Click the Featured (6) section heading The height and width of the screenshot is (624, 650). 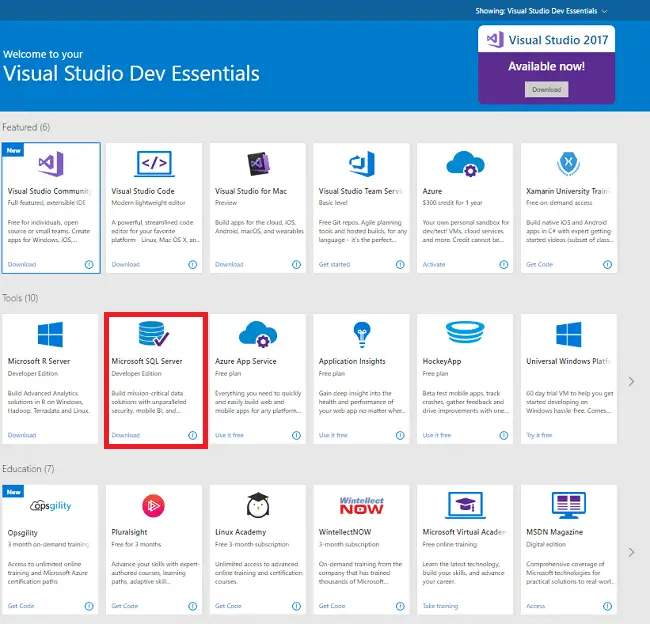coord(26,128)
